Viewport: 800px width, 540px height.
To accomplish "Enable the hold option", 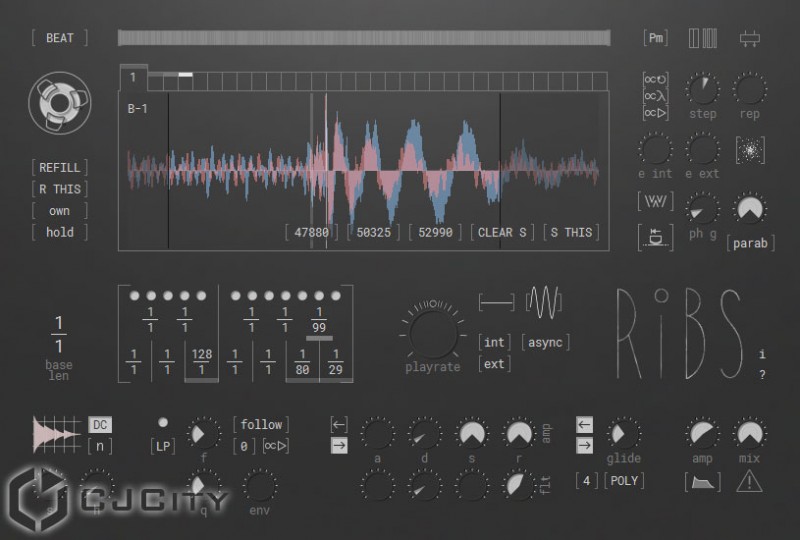I will point(59,232).
